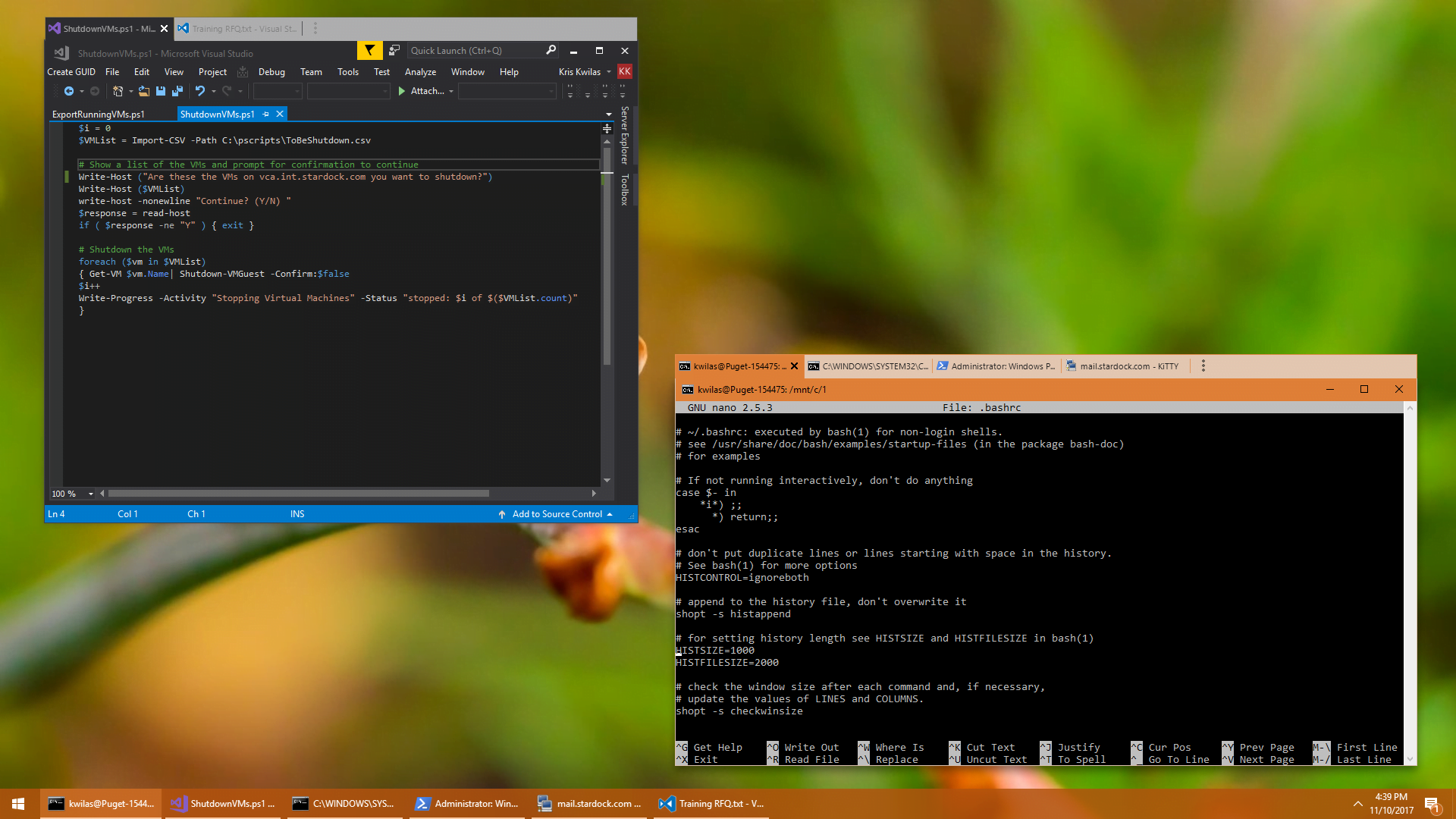Viewport: 1456px width, 819px height.
Task: Click the Save All toolbar icon
Action: pyautogui.click(x=177, y=91)
